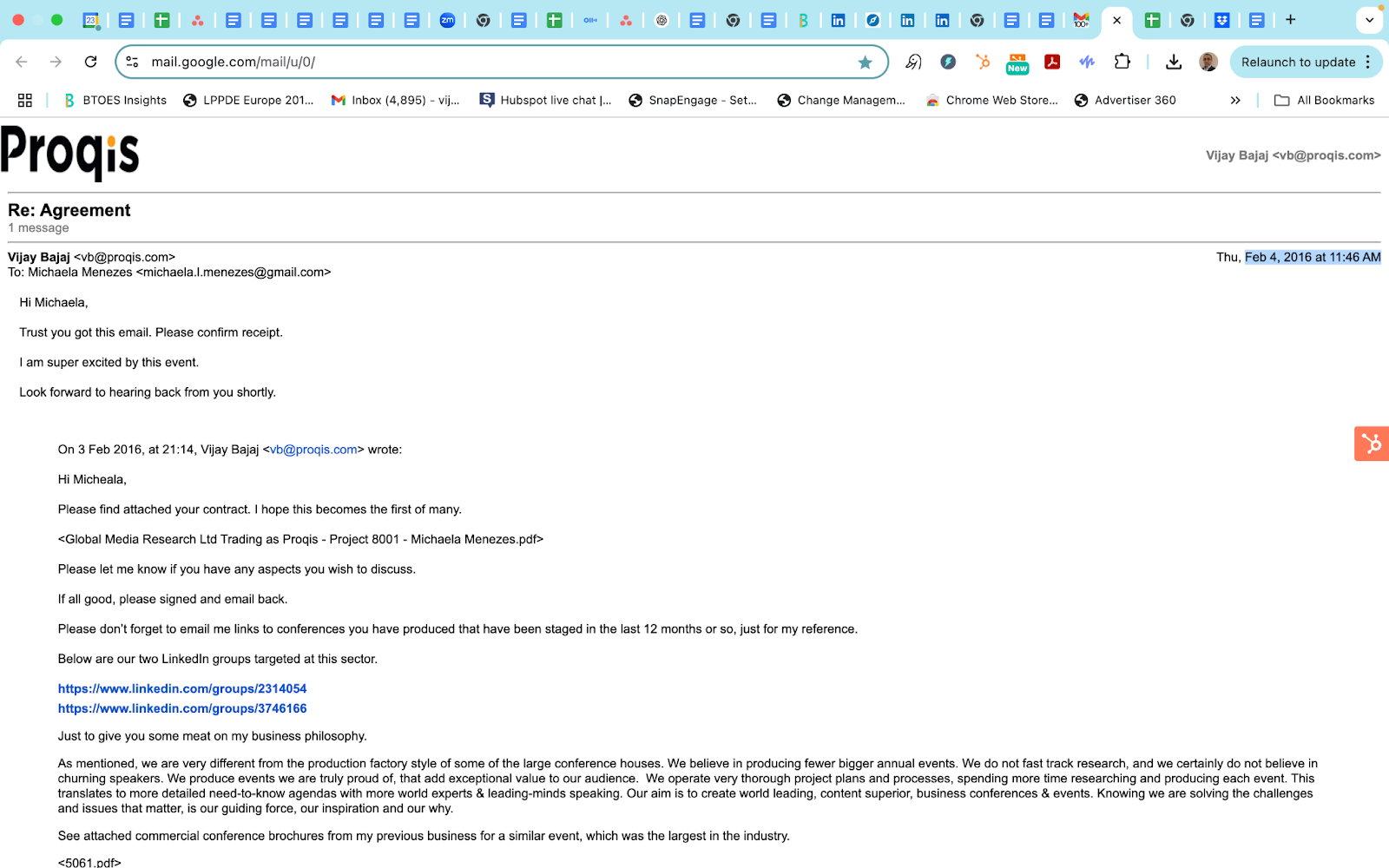The image size is (1389, 868).
Task: Open the Extensions puzzle-piece menu
Action: pyautogui.click(x=1122, y=62)
